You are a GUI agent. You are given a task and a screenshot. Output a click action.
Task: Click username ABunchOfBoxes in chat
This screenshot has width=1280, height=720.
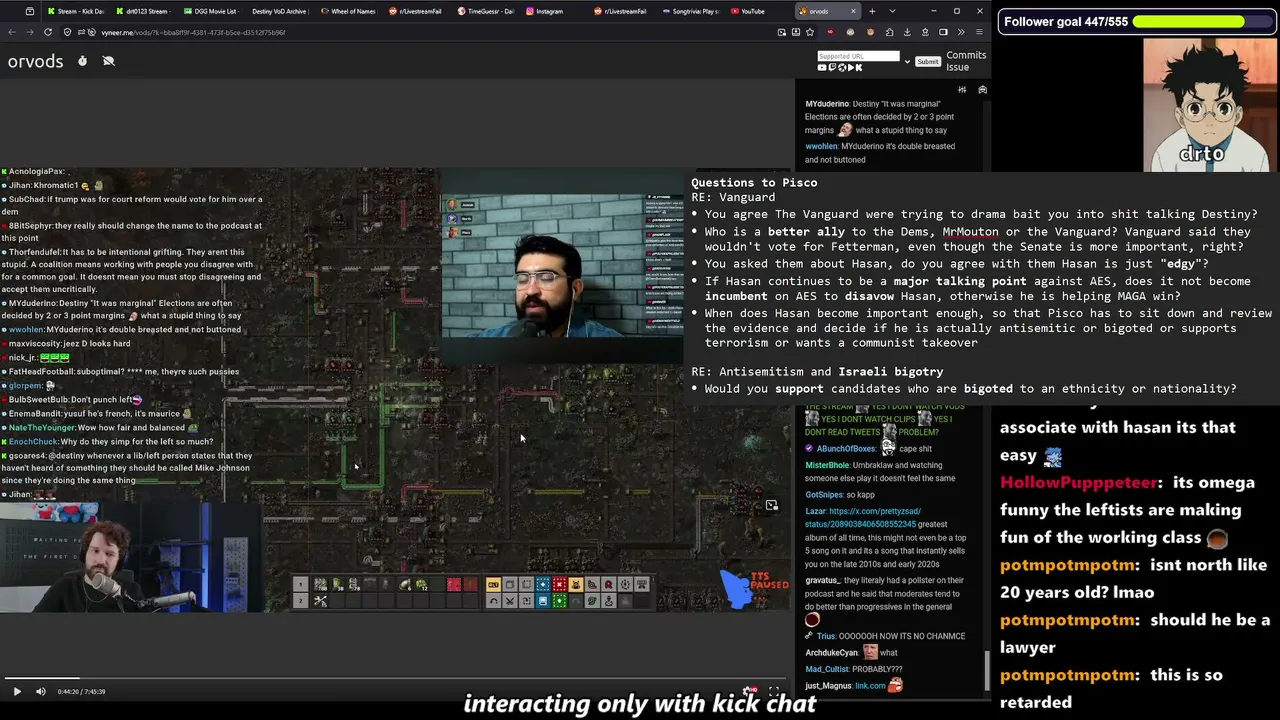click(846, 449)
